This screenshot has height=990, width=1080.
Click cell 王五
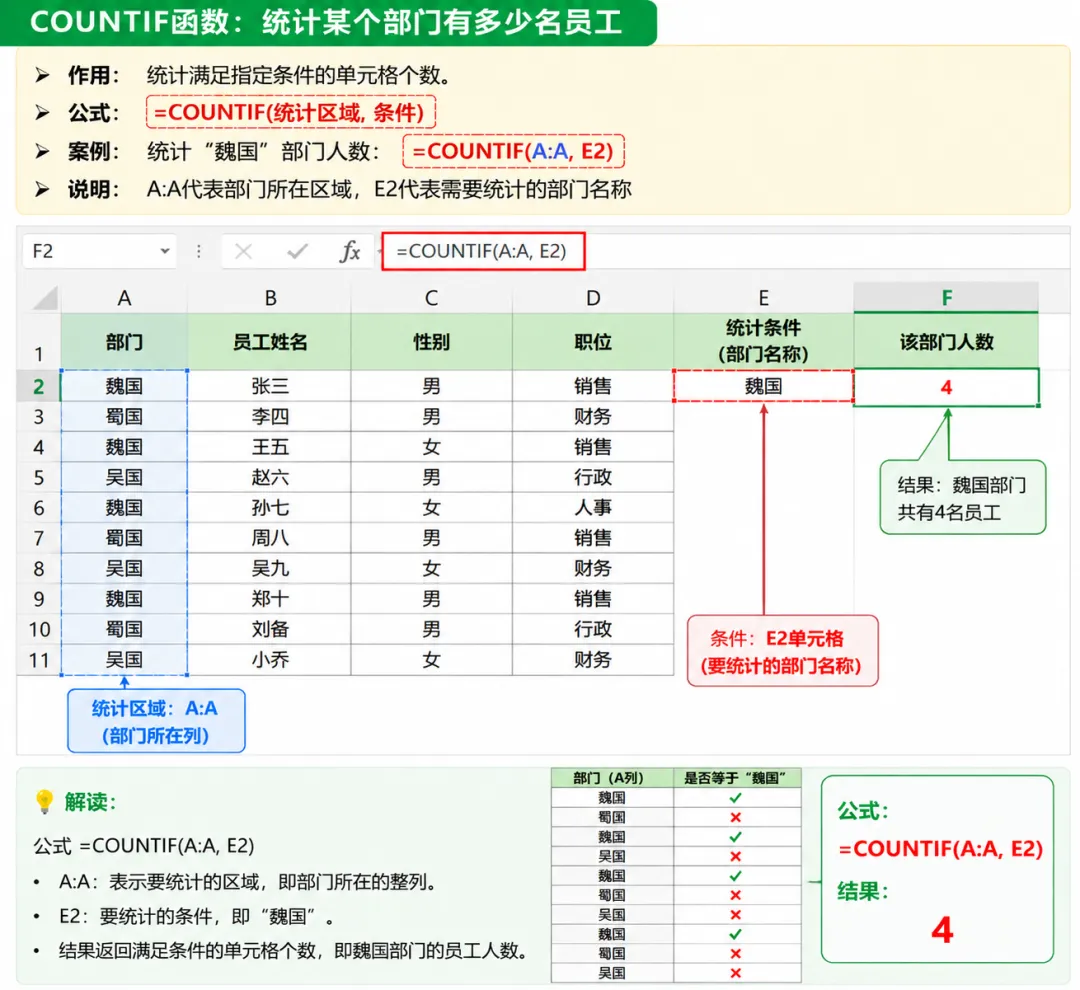(x=270, y=447)
